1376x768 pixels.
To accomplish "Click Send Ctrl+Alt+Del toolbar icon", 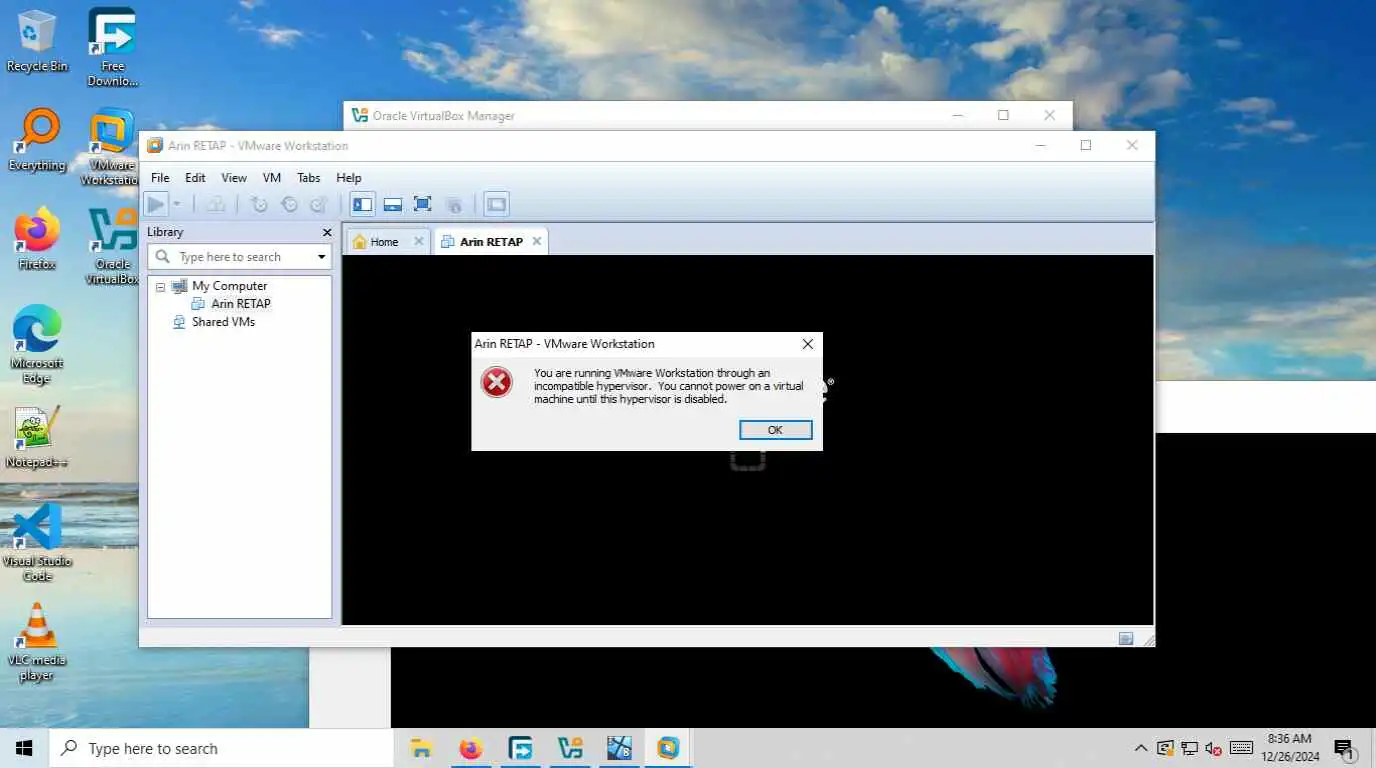I will tap(216, 204).
